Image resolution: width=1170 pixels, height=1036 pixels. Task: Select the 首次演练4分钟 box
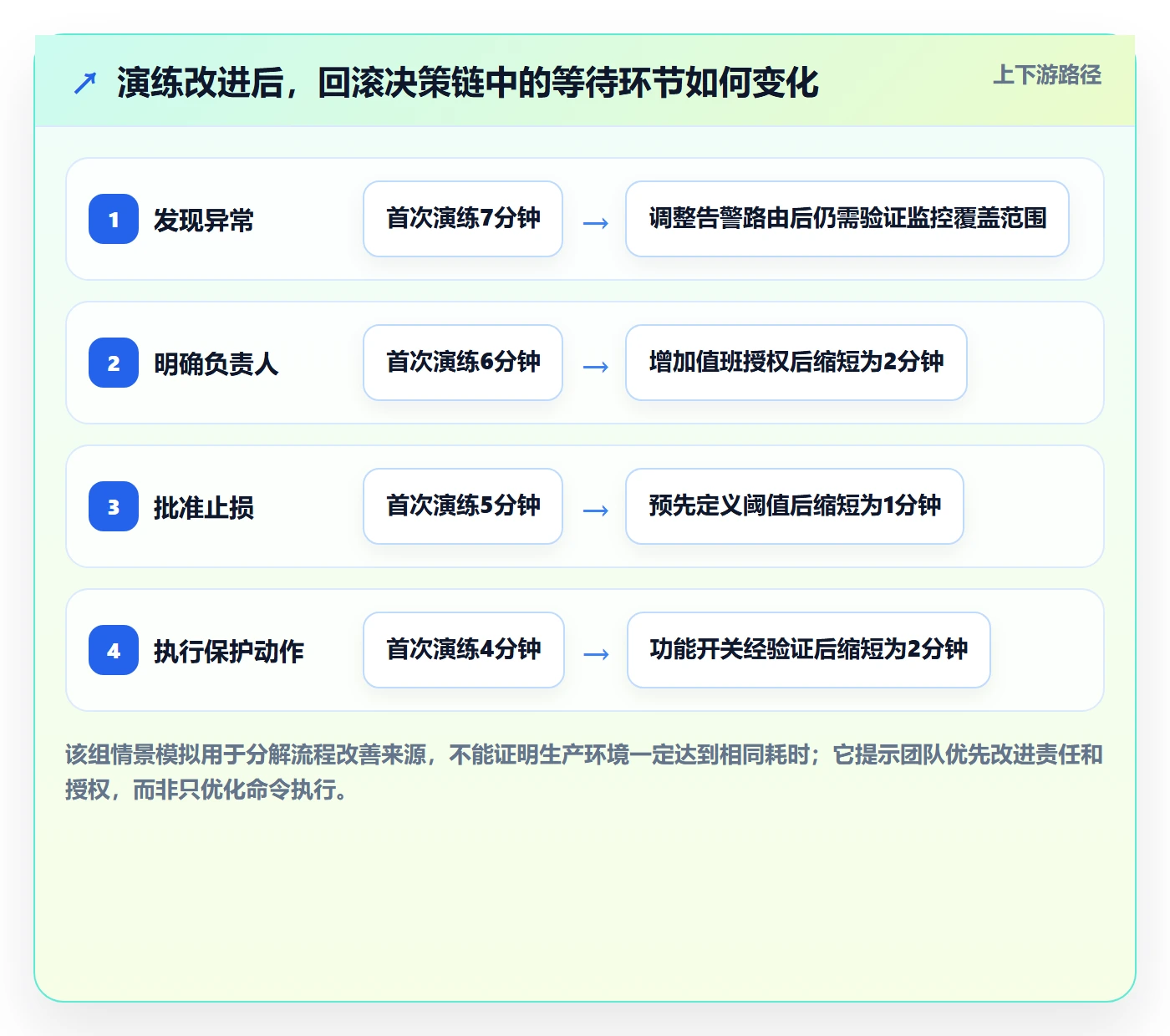point(464,650)
